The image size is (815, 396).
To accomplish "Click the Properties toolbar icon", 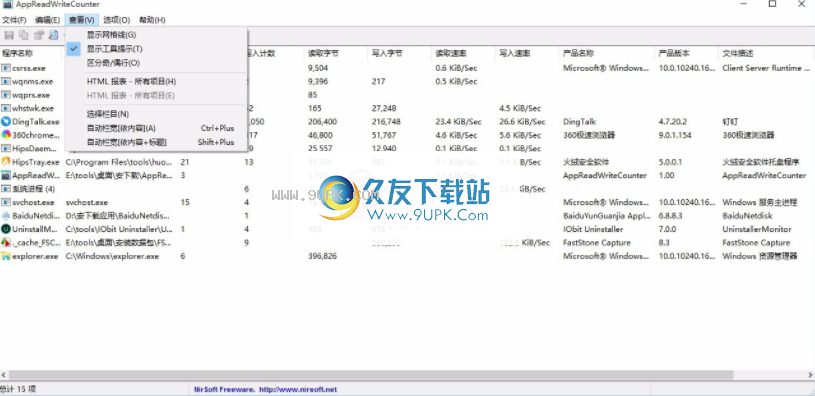I will tap(38, 35).
